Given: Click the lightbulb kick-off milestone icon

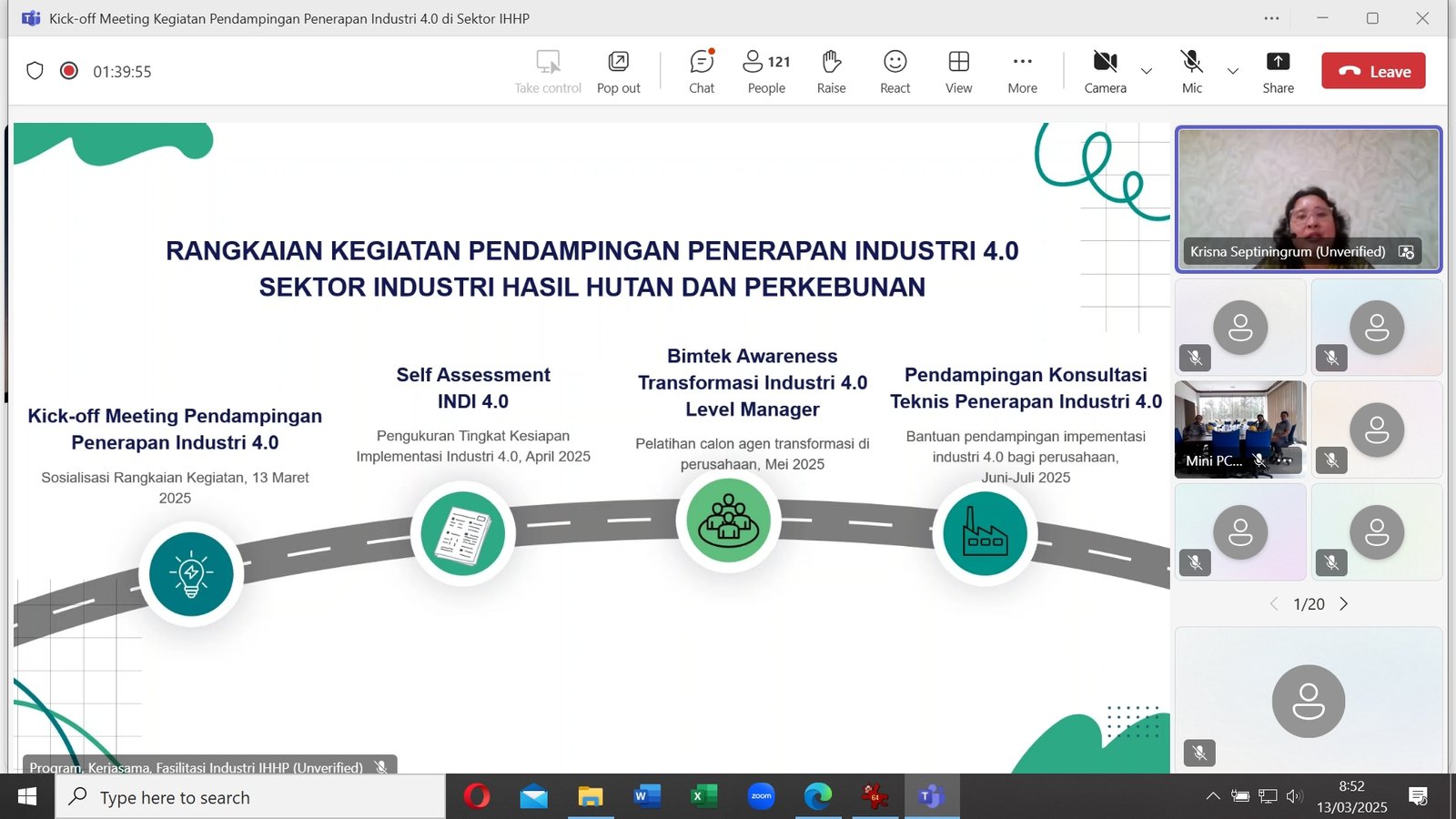Looking at the screenshot, I should pos(191,575).
